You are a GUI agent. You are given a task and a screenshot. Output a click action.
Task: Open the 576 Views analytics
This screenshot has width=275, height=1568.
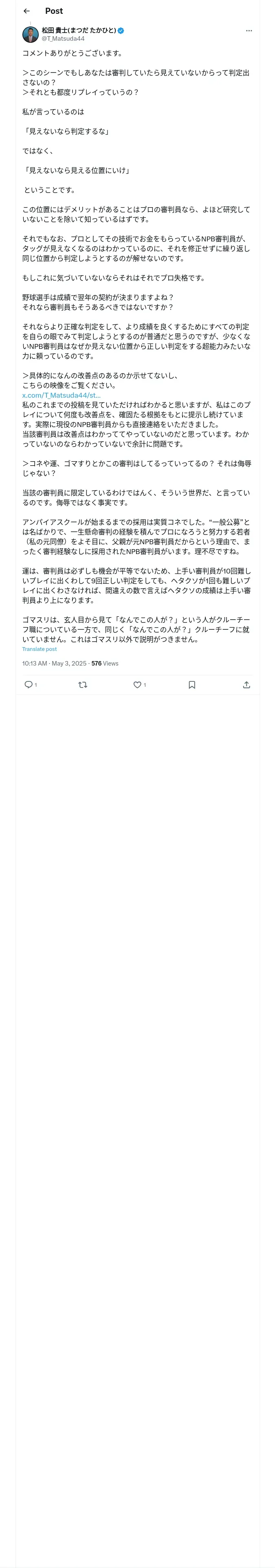[x=105, y=663]
